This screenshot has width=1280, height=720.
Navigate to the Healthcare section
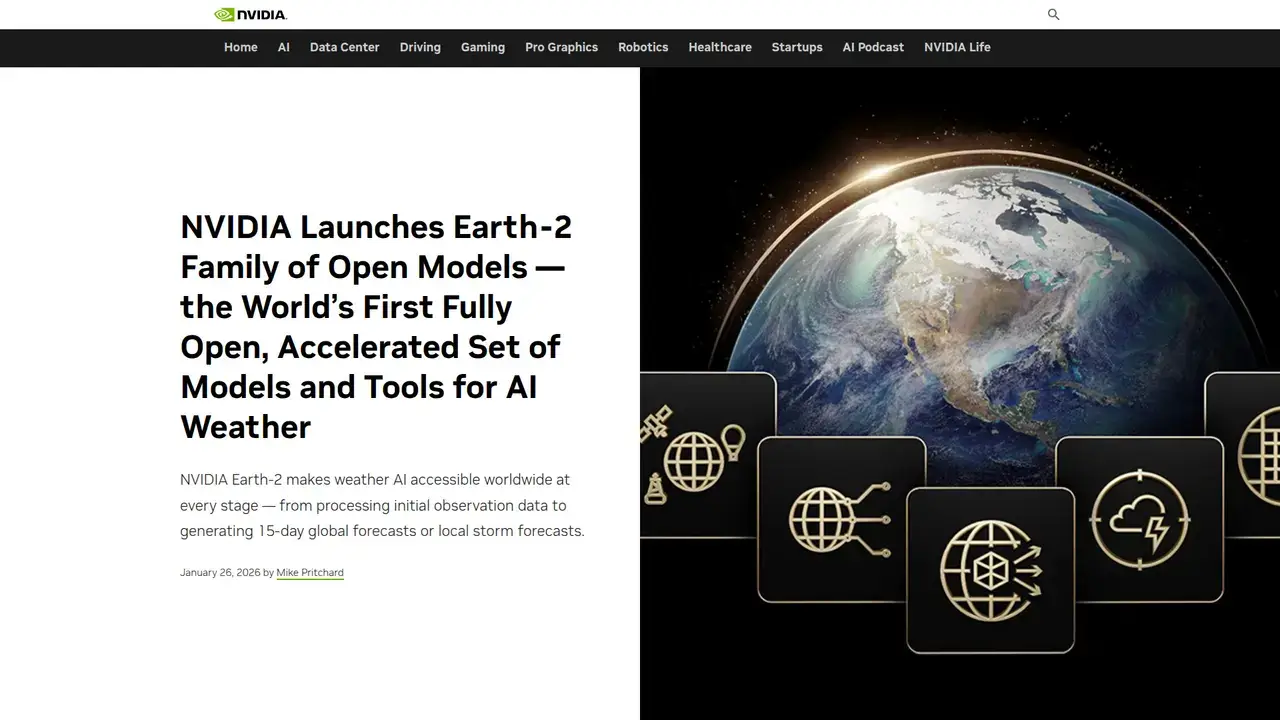pos(720,47)
